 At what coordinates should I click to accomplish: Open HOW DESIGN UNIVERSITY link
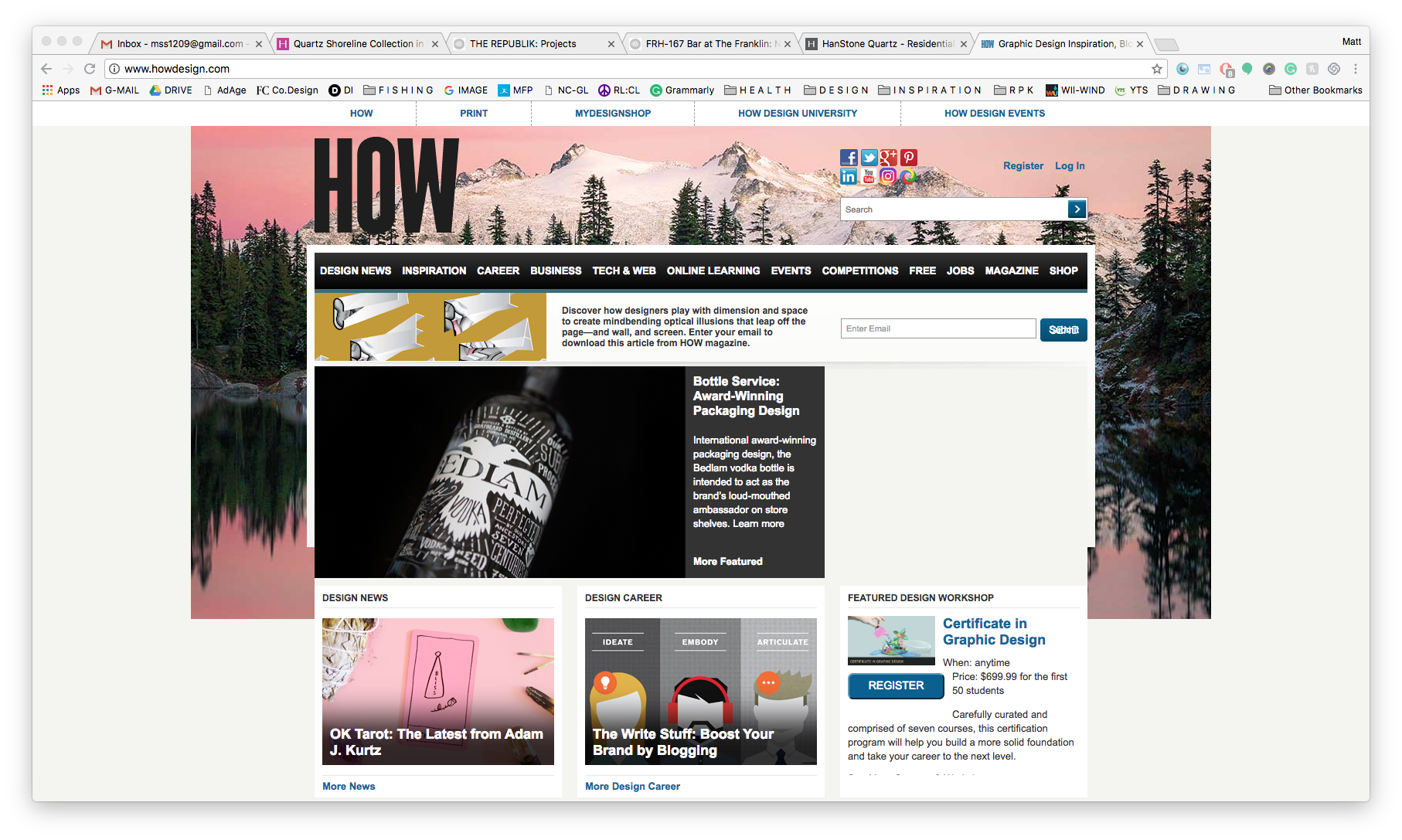798,114
